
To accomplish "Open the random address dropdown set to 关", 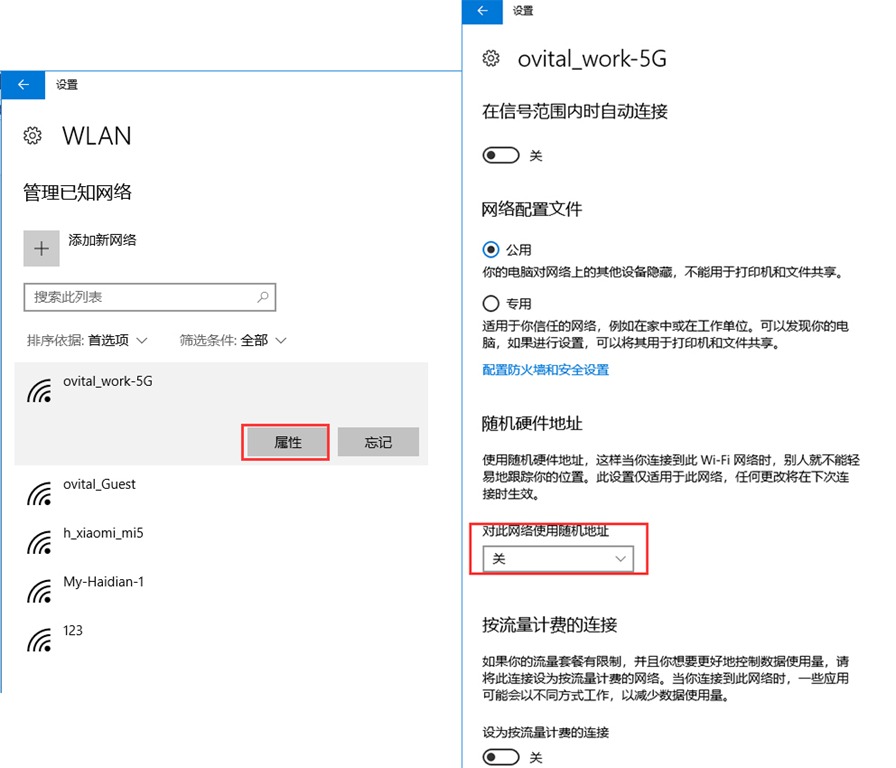I will 558,559.
